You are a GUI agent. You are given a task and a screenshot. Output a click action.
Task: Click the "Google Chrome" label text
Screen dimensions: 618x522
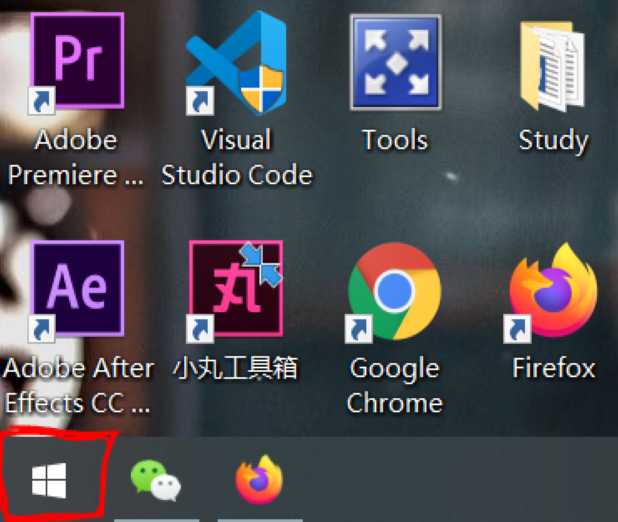(395, 386)
